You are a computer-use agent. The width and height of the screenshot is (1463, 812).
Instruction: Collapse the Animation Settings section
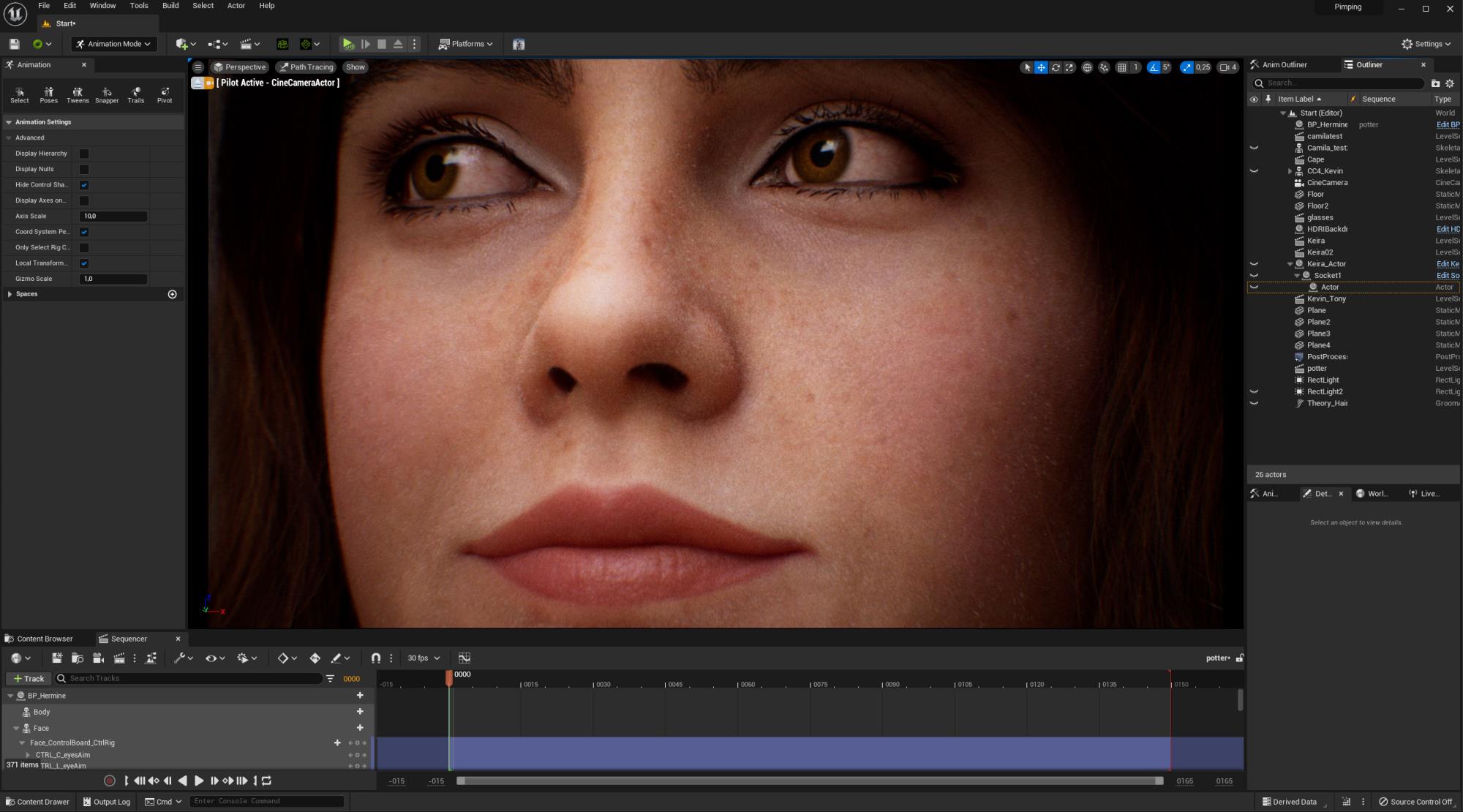tap(9, 122)
